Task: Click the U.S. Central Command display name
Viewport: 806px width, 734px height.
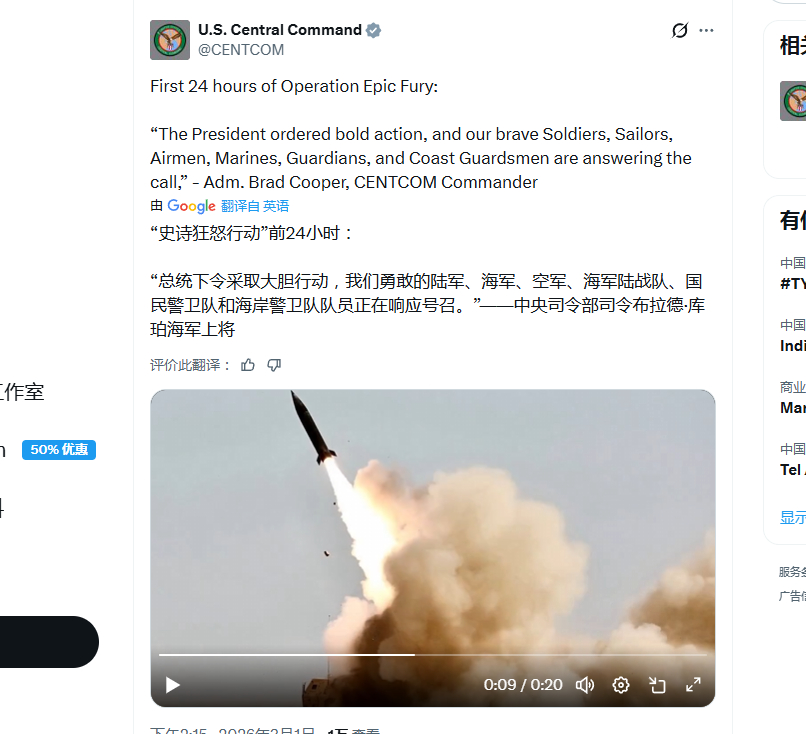Action: click(x=280, y=30)
